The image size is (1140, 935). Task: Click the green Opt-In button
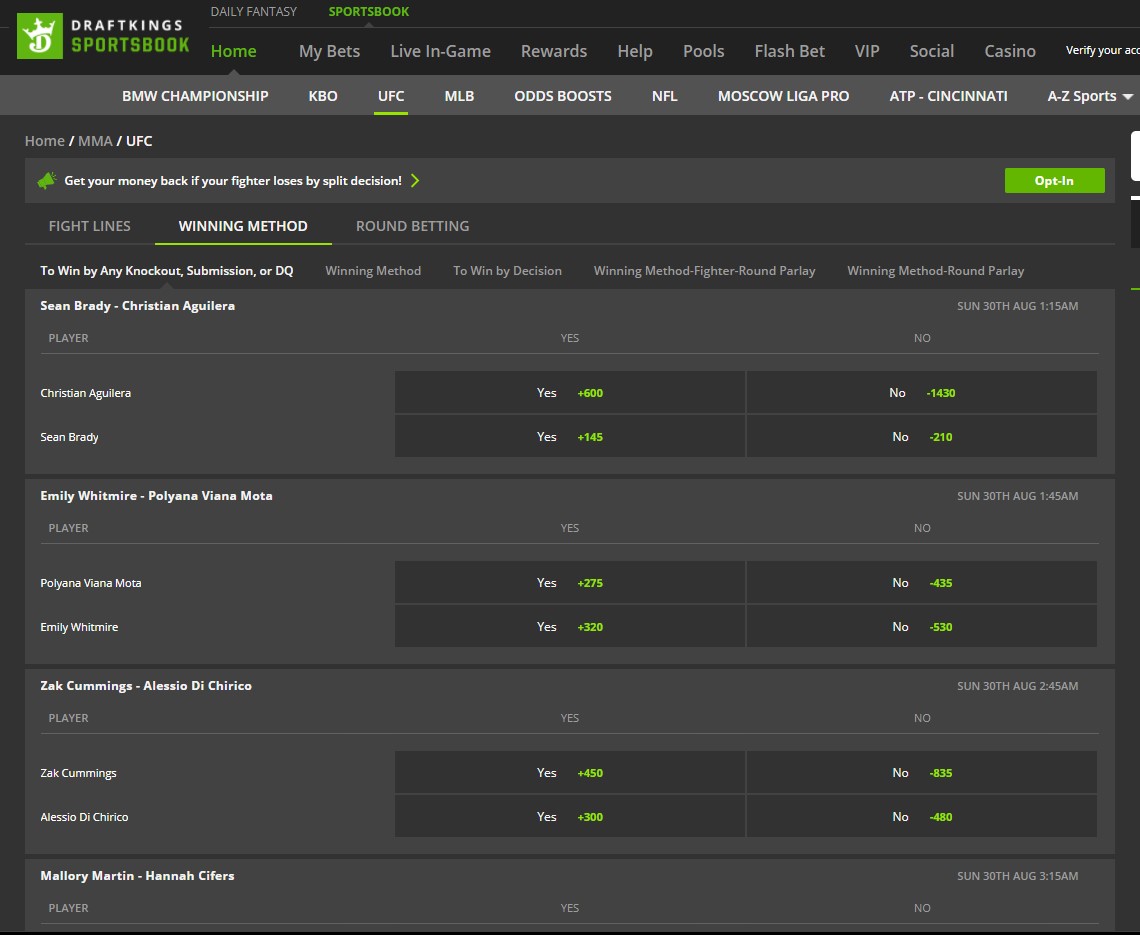[1054, 180]
